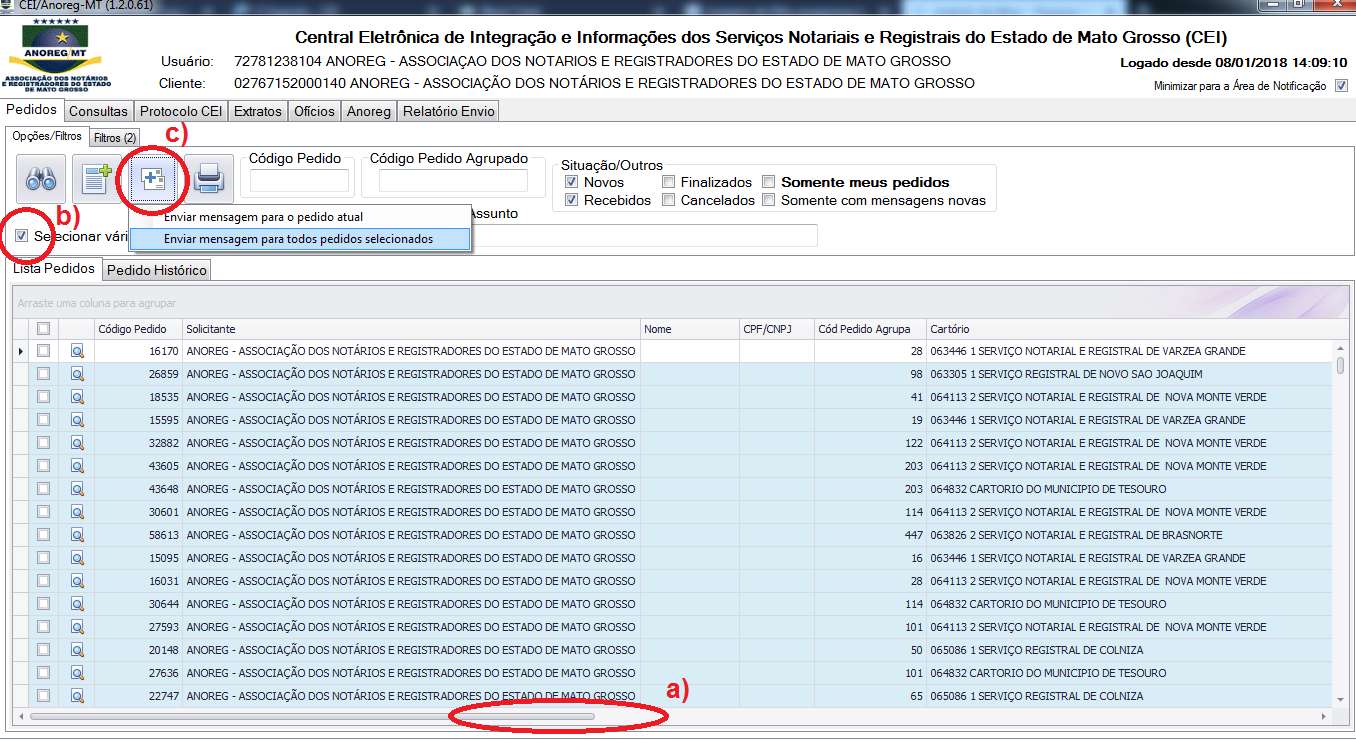Click the vertical scrollbar down arrow
Viewport: 1356px width, 740px height.
(1341, 700)
